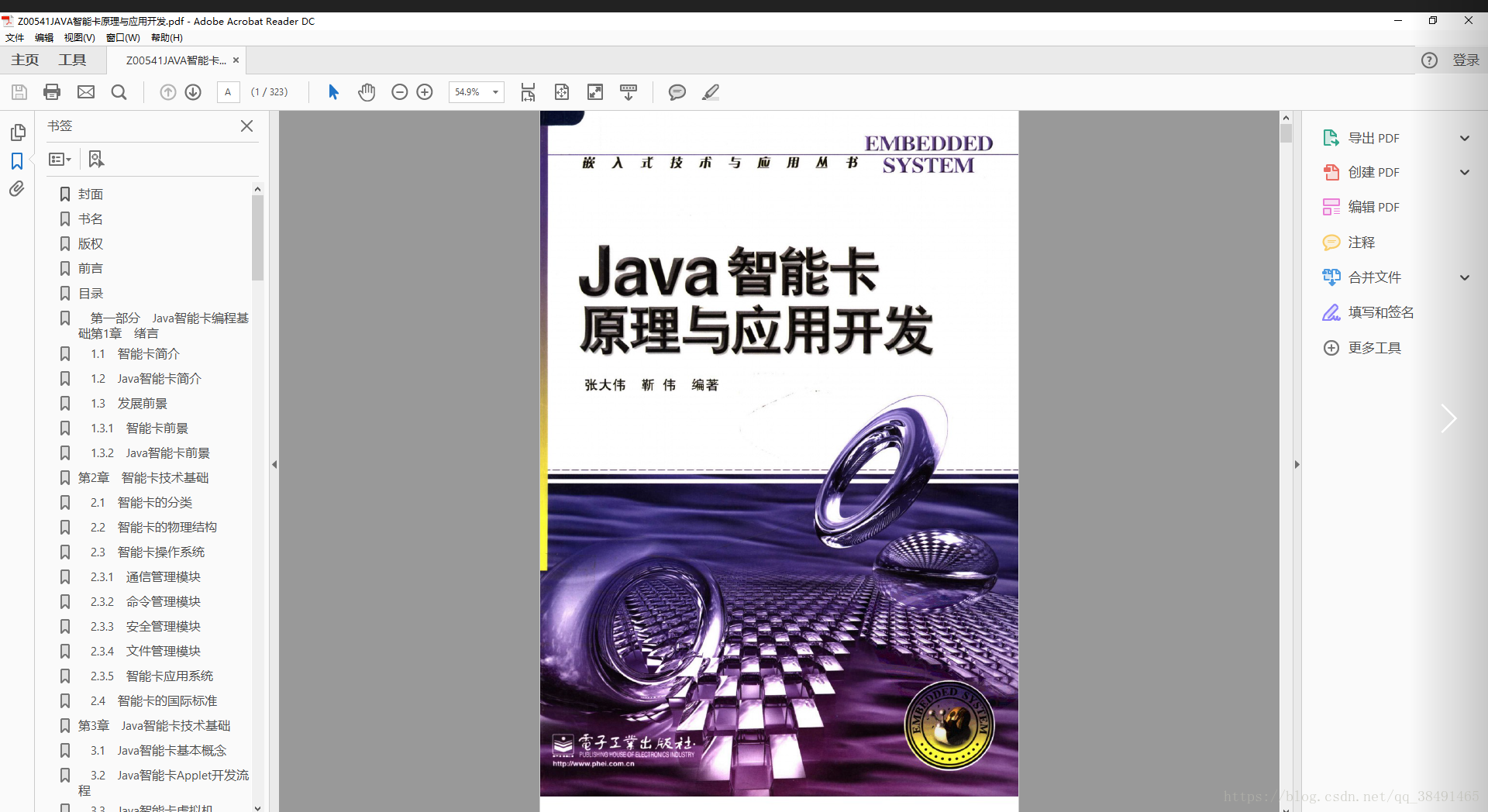Screen dimensions: 1488x812
Task: Click the page number input field
Action: [x=228, y=92]
